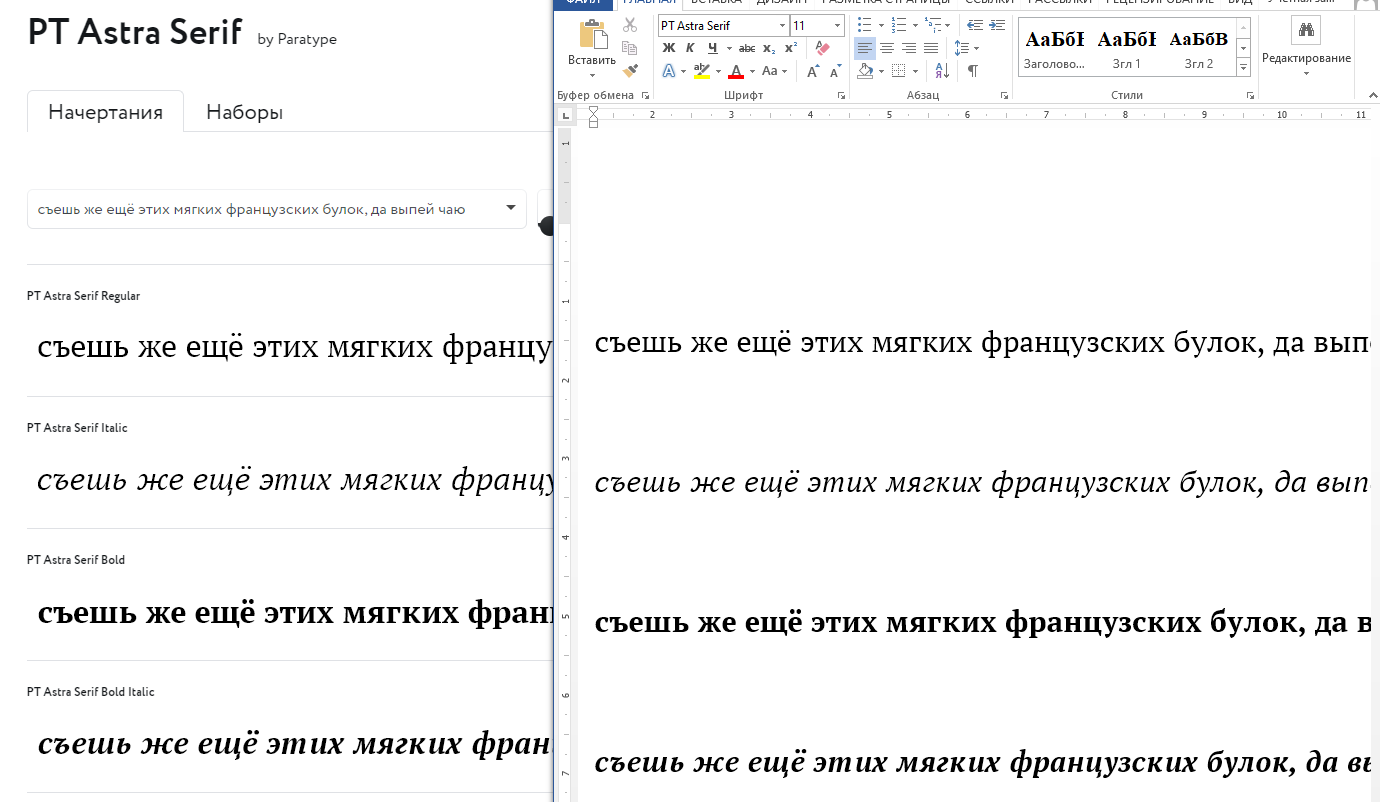Insert a bulleted list

click(864, 25)
